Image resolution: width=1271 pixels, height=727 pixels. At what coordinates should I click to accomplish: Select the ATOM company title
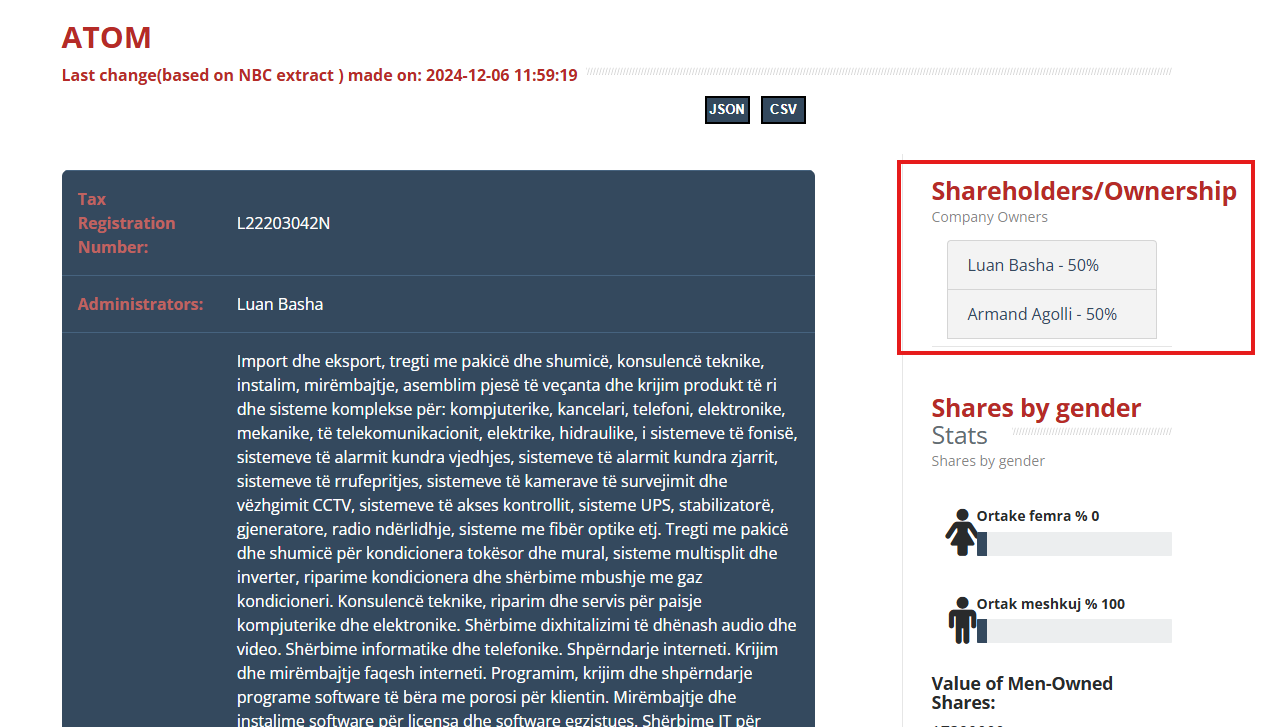tap(106, 38)
